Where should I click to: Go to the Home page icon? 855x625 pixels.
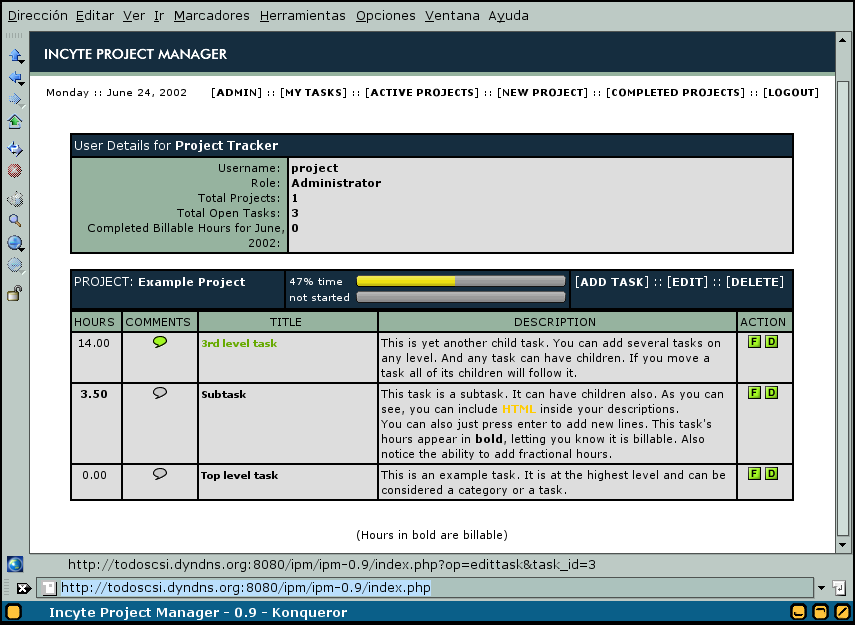pos(15,122)
